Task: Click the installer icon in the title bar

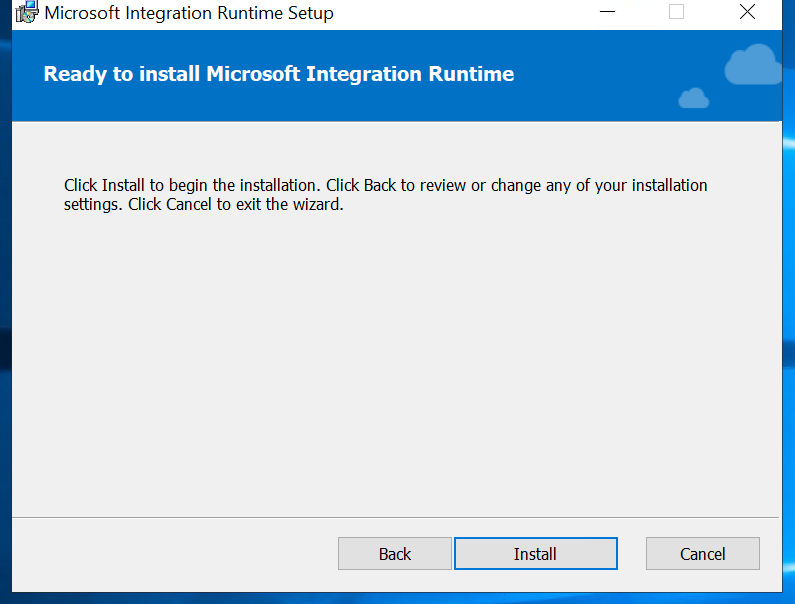Action: pyautogui.click(x=26, y=14)
